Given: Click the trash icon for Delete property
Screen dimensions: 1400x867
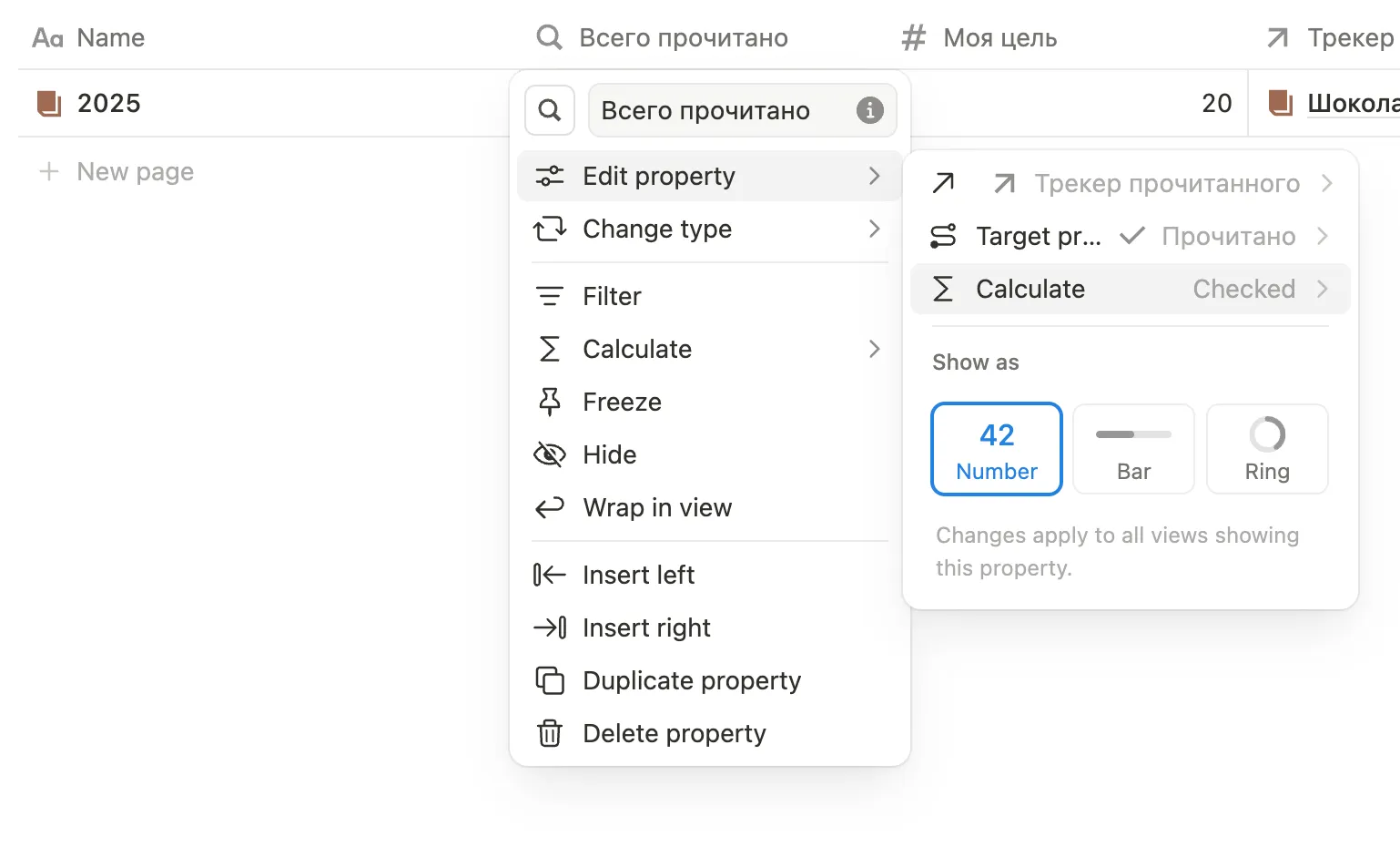Looking at the screenshot, I should click(550, 733).
